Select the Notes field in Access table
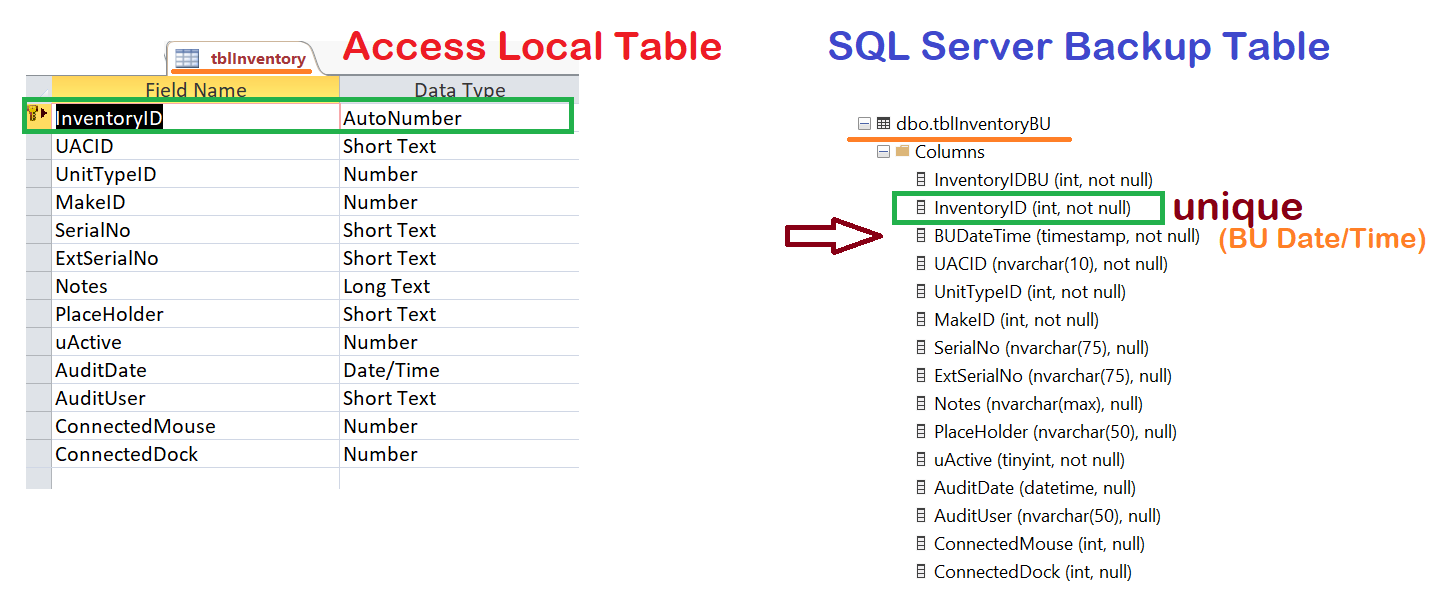The width and height of the screenshot is (1434, 601). coord(196,286)
